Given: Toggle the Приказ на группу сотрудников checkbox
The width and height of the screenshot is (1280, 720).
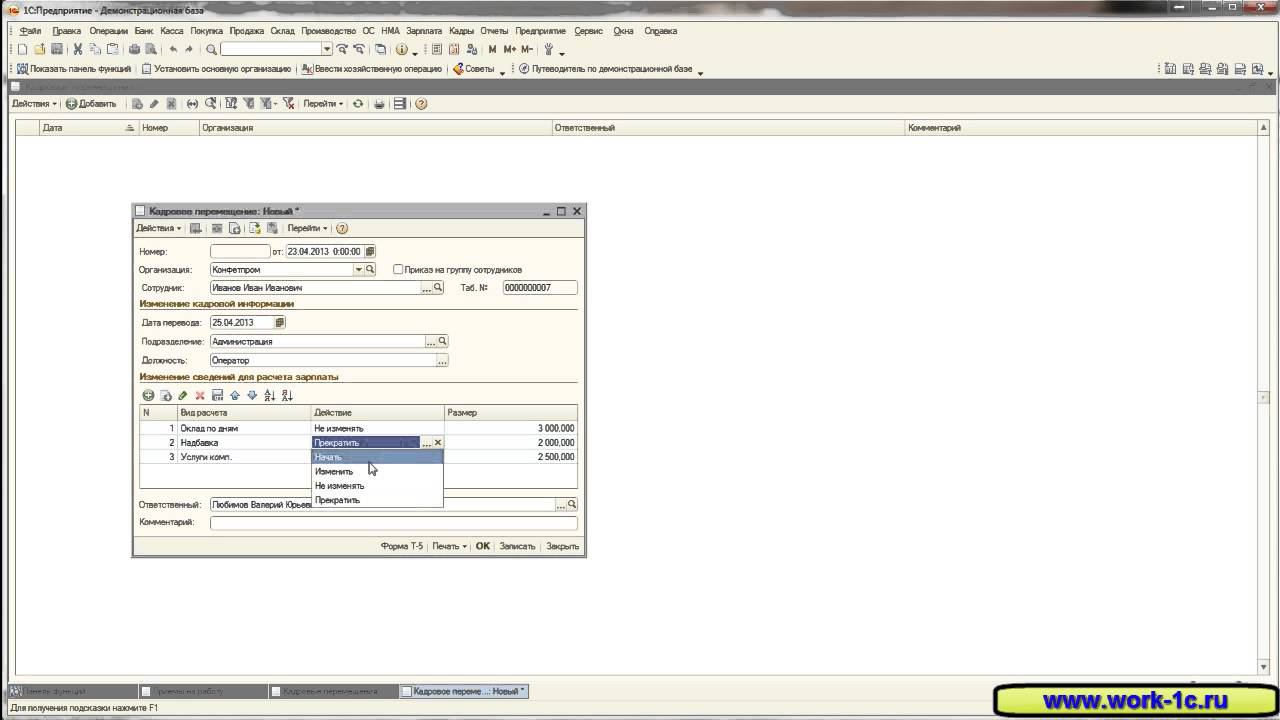Looking at the screenshot, I should 398,270.
